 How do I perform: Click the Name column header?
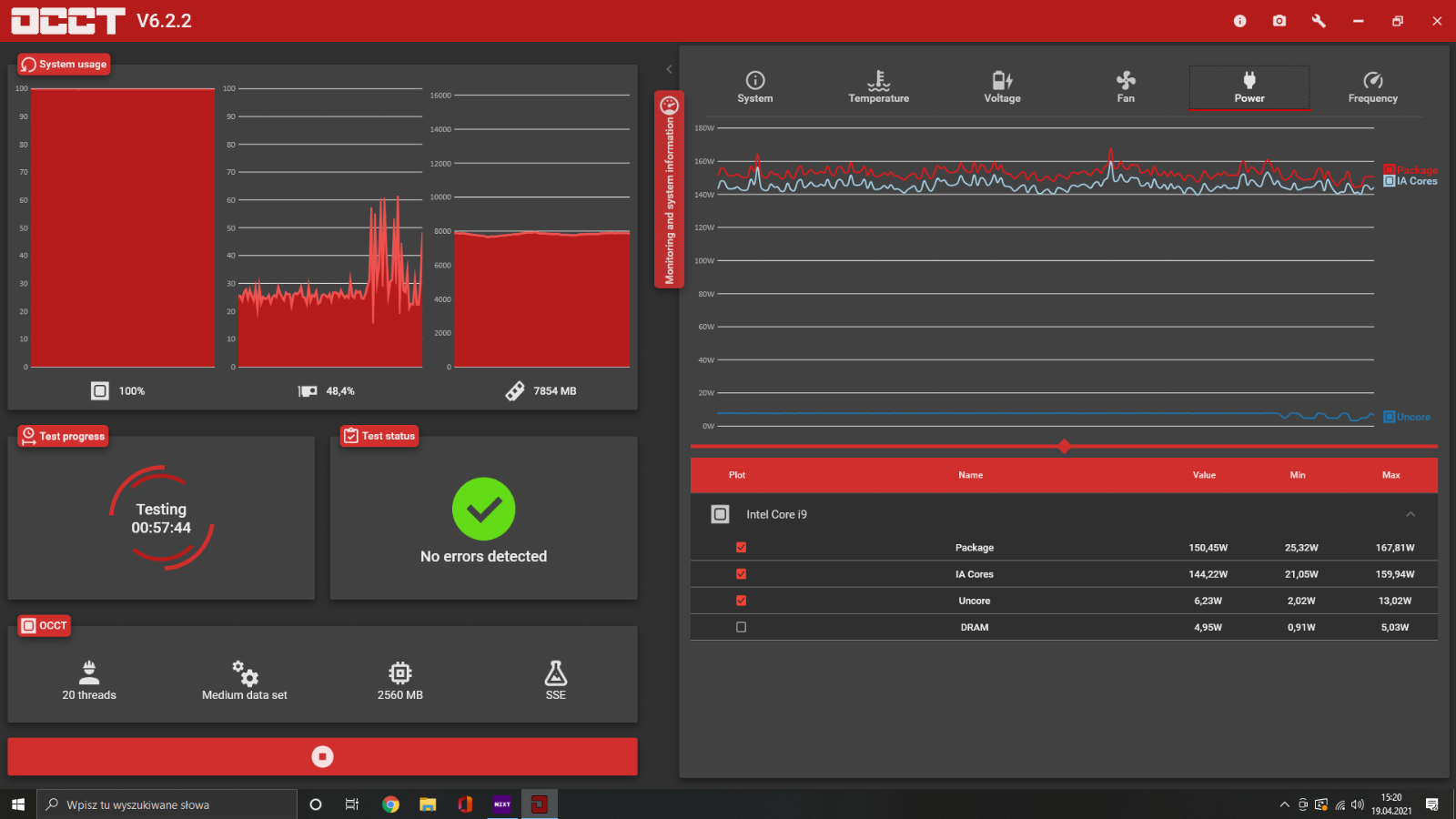[970, 475]
